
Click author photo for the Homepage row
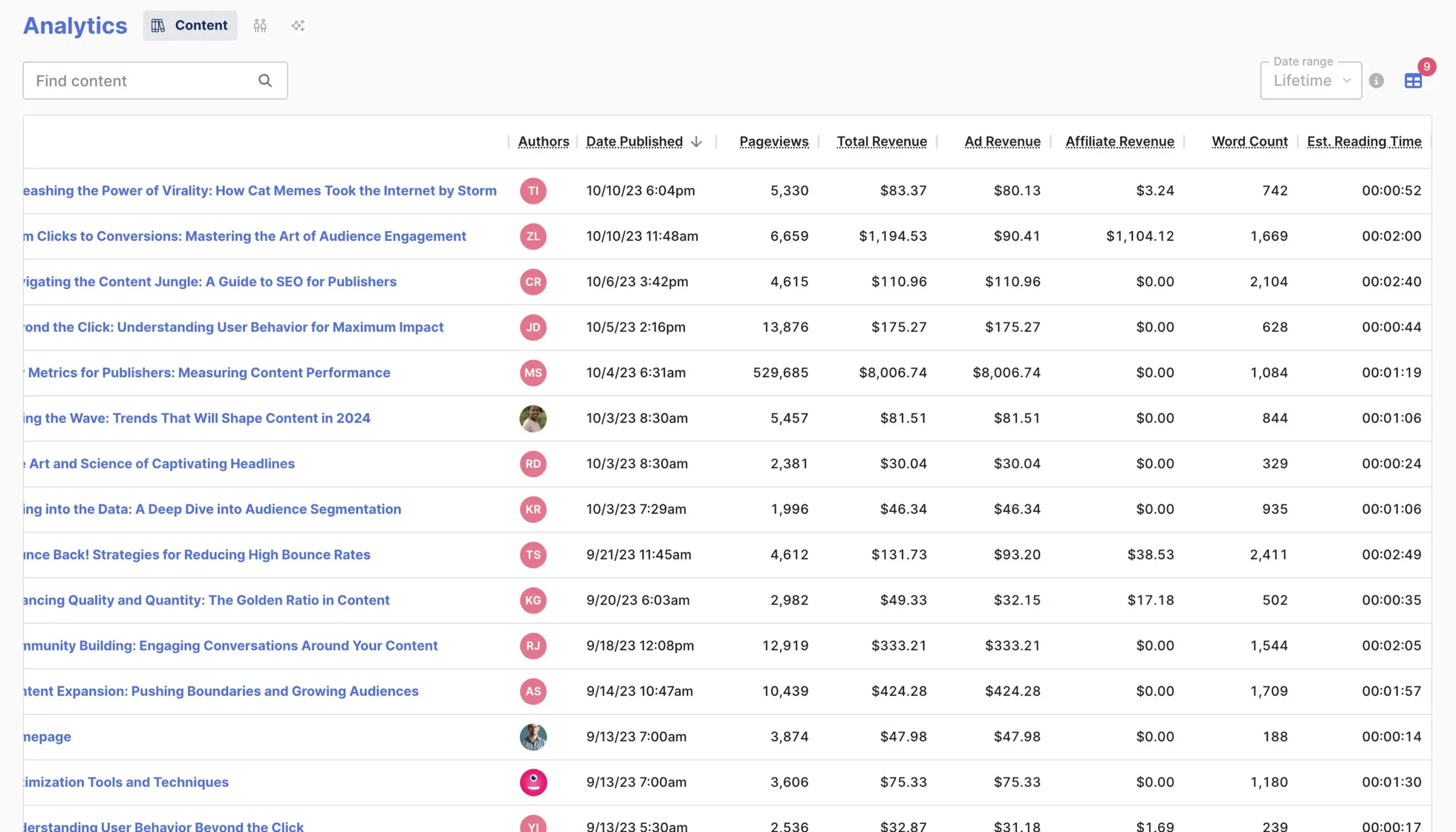pyautogui.click(x=533, y=736)
